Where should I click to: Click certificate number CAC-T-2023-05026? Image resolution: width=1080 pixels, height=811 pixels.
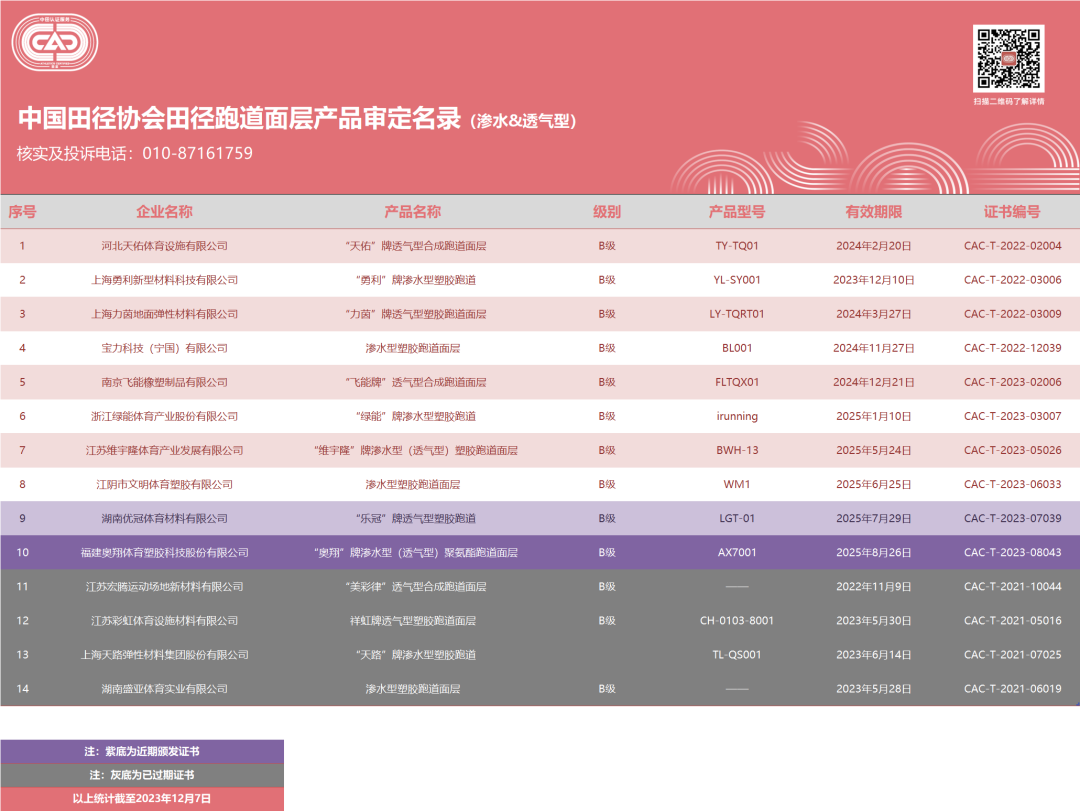[x=1012, y=451]
